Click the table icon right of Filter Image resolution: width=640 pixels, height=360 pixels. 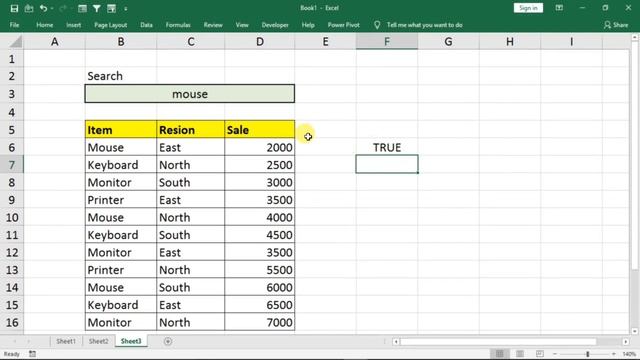pos(111,8)
